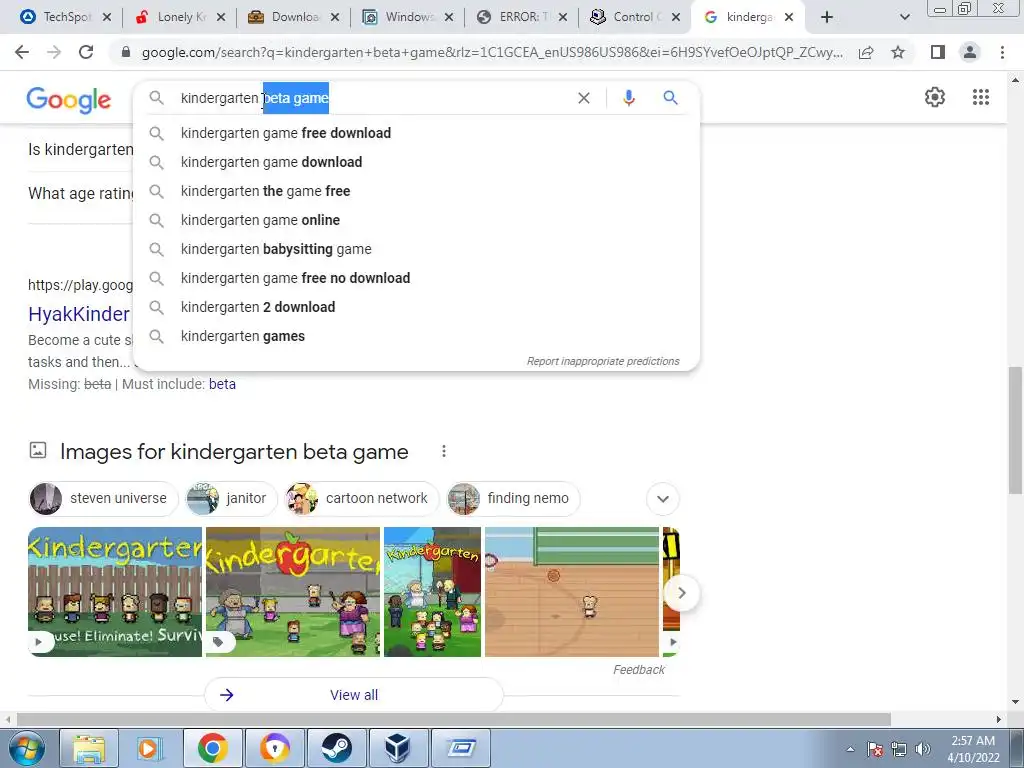Open a new browser tab

(x=827, y=17)
